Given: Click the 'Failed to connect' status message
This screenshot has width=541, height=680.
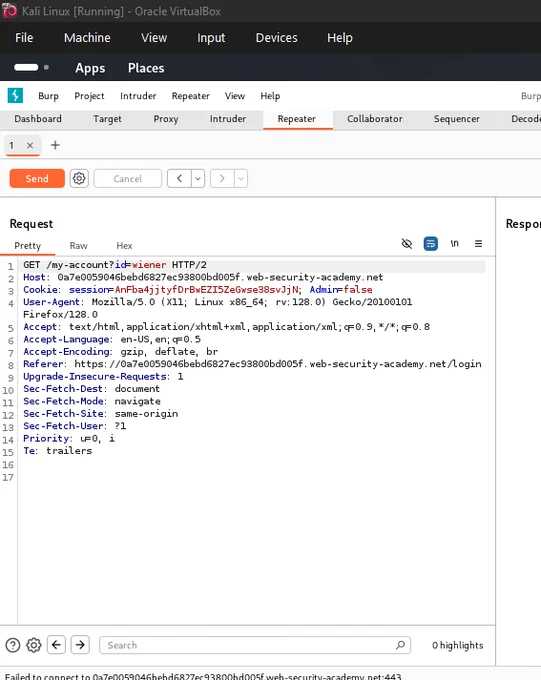Looking at the screenshot, I should 203,676.
